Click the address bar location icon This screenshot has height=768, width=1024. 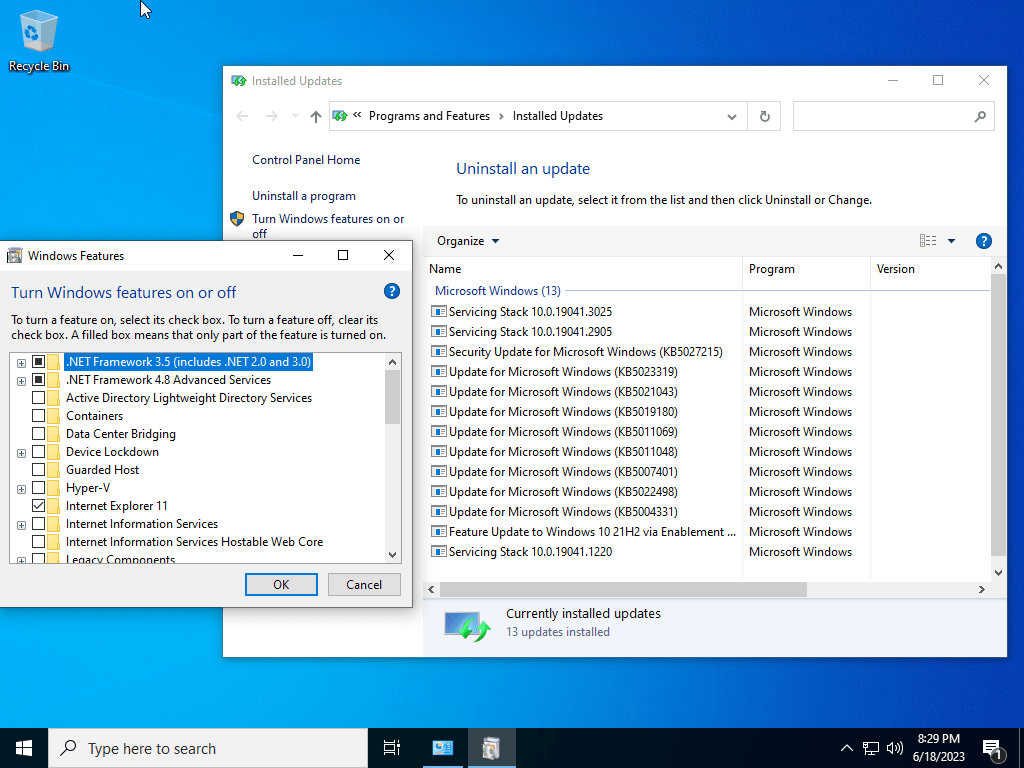(x=340, y=116)
